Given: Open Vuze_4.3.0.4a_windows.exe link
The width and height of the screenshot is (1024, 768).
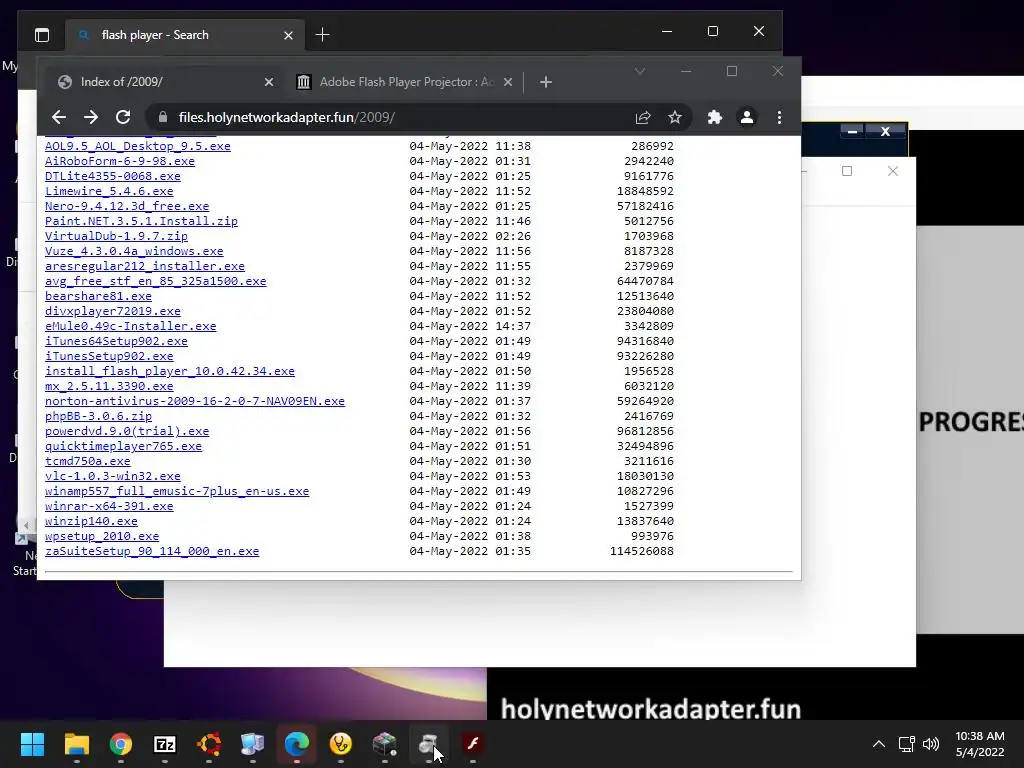Looking at the screenshot, I should click(134, 251).
